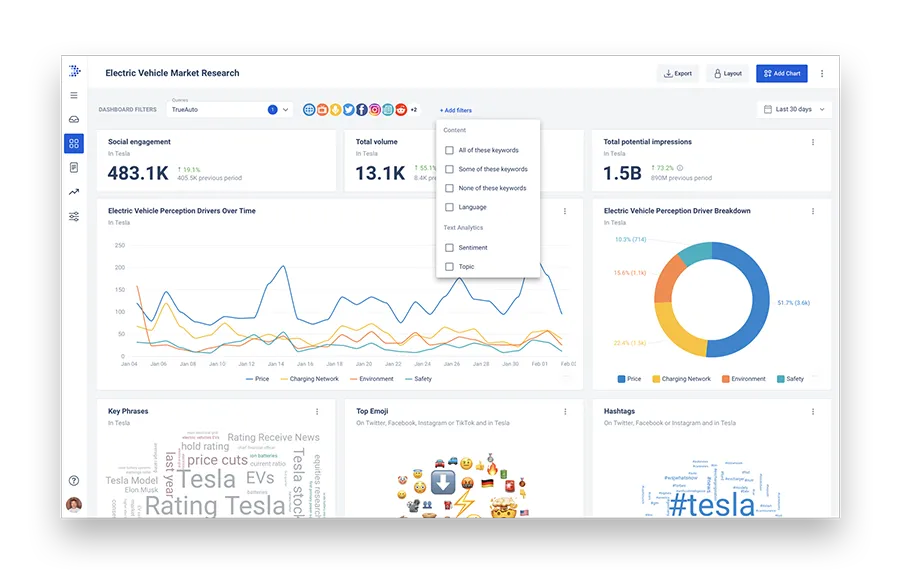Open options menu for Hashtags card
This screenshot has height=572, width=900.
pyautogui.click(x=813, y=412)
